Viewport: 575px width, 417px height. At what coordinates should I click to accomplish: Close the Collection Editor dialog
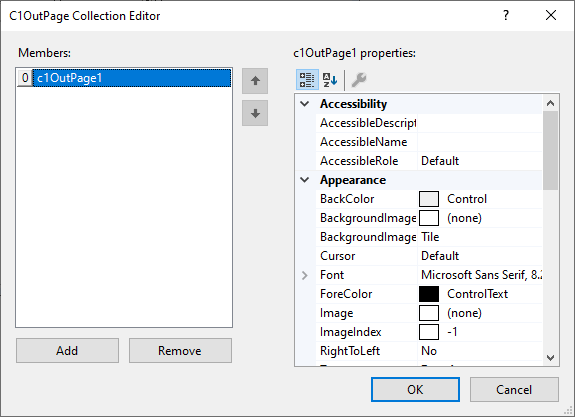(x=551, y=15)
